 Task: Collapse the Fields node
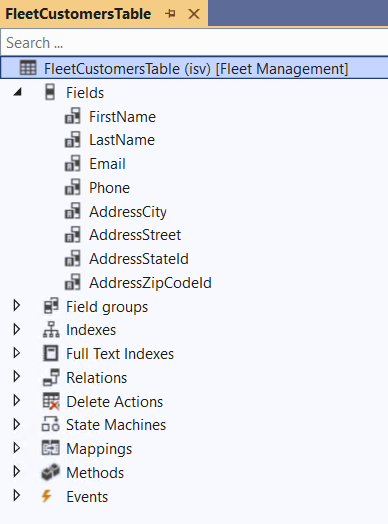[x=17, y=92]
